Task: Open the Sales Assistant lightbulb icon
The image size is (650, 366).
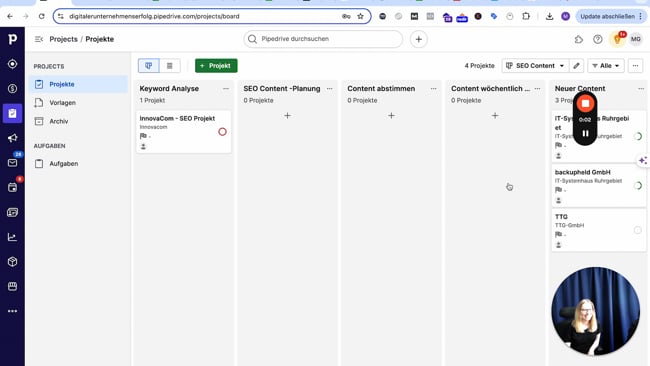Action: 617,39
